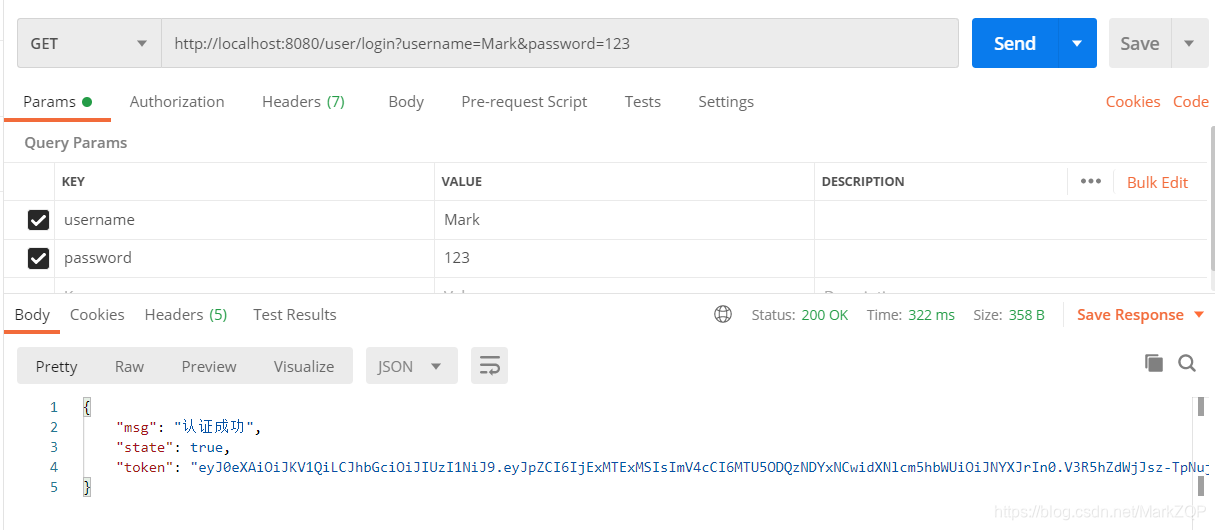Send the request
Viewport: 1215px width, 530px height.
(1014, 44)
